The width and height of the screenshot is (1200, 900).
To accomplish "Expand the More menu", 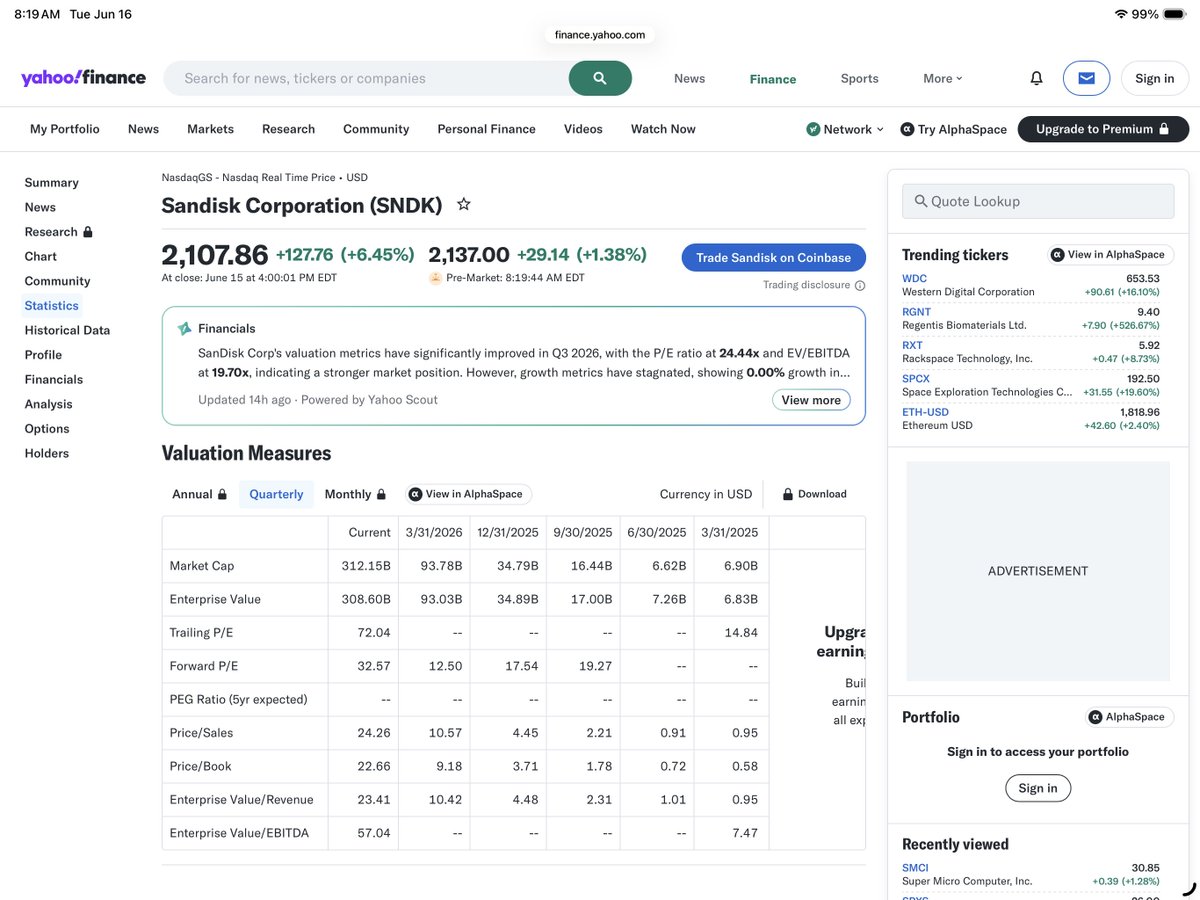I will (943, 78).
